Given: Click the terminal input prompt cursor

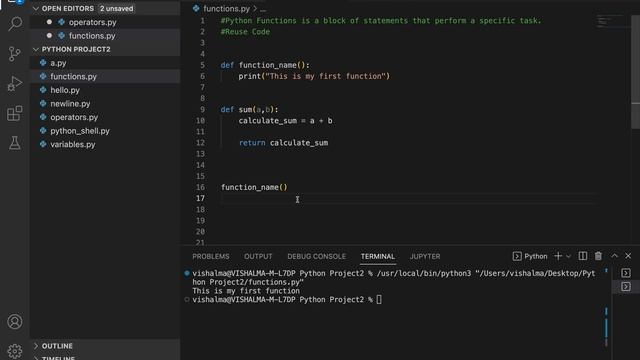Looking at the screenshot, I should pyautogui.click(x=379, y=300).
